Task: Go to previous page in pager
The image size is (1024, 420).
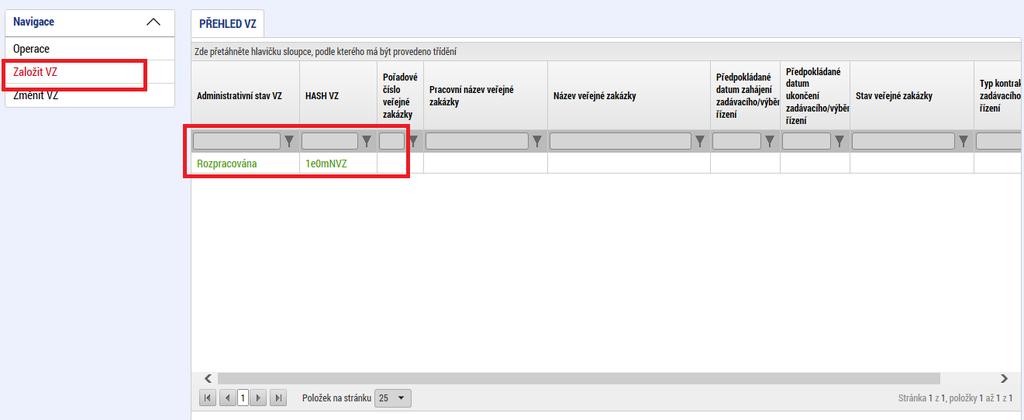Action: 228,397
